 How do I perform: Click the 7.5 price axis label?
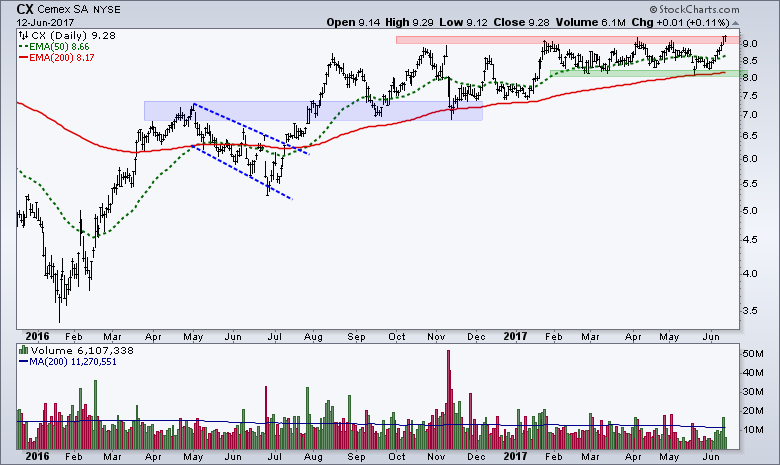point(750,96)
